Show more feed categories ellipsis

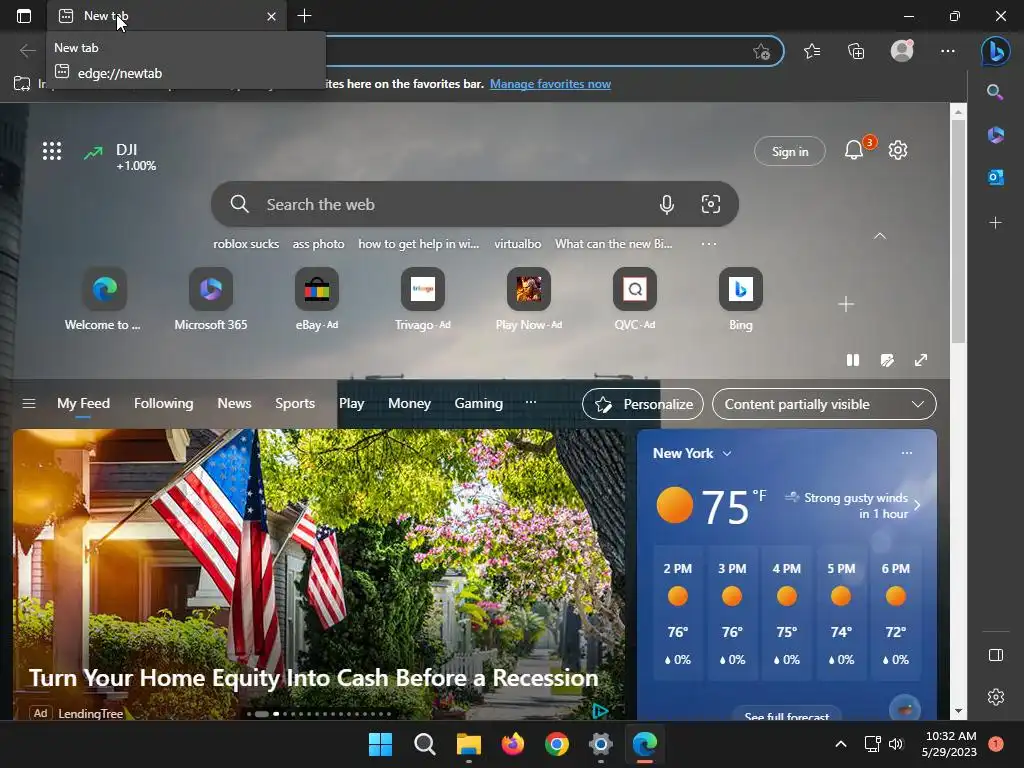531,402
